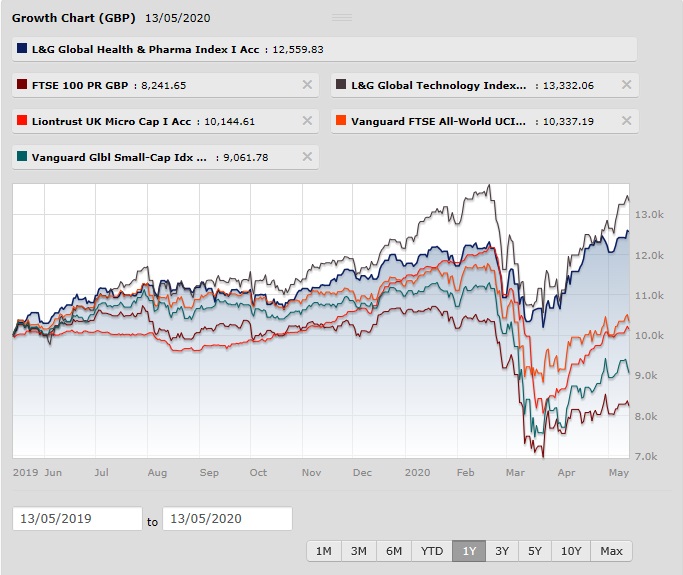
Task: Show the 10Y time range
Action: 571,551
